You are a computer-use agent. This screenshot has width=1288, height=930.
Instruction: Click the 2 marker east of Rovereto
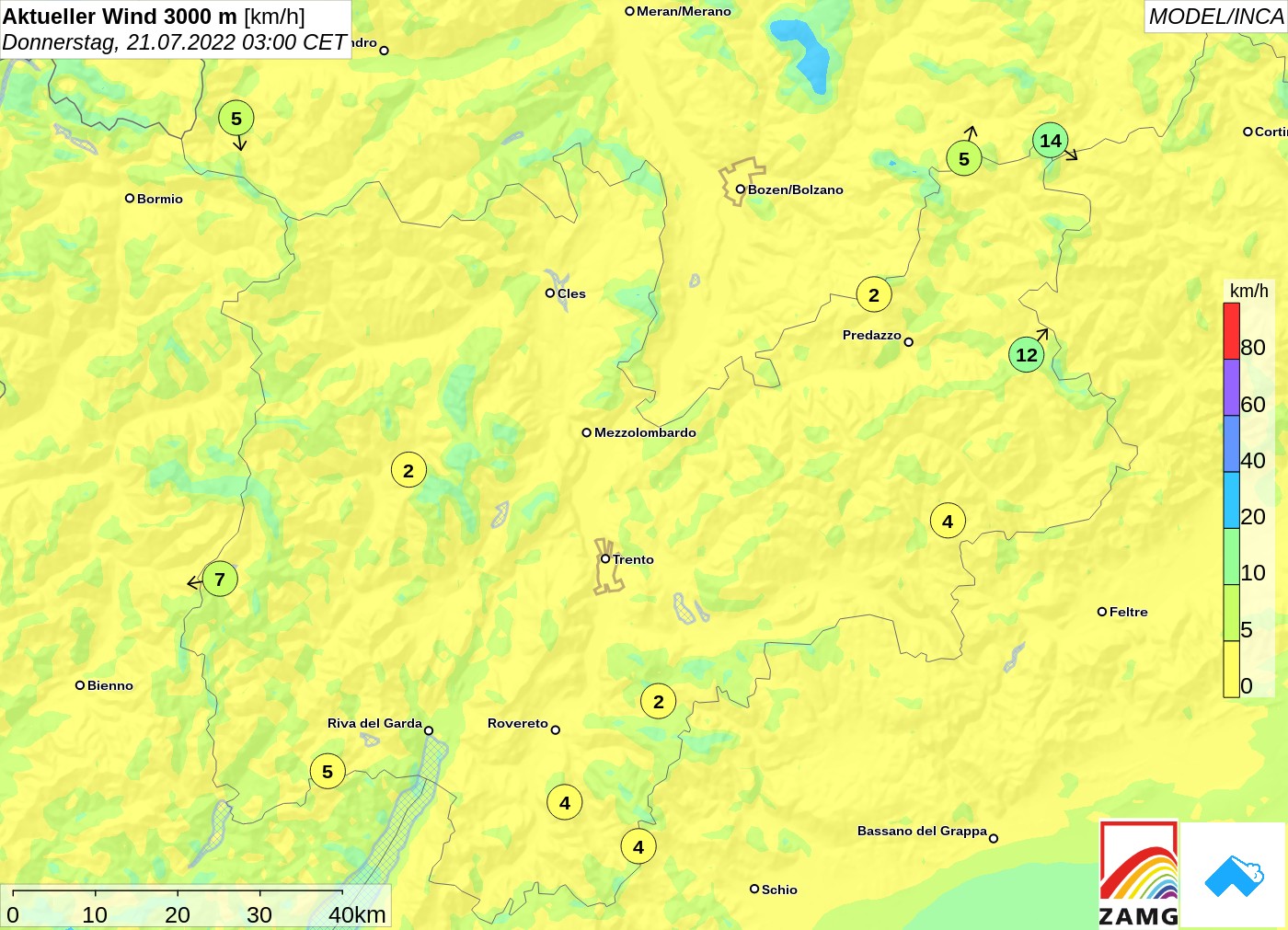pos(659,702)
